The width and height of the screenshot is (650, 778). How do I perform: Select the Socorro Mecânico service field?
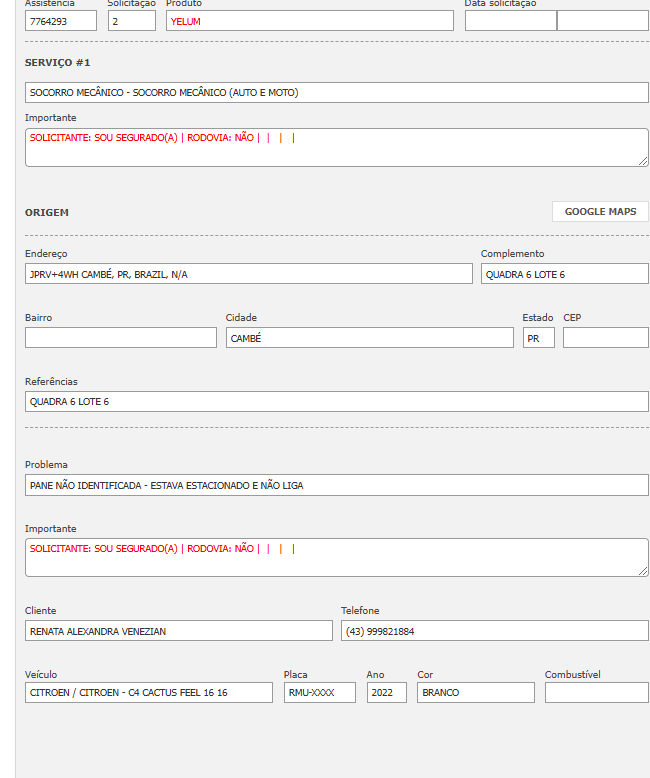pyautogui.click(x=337, y=93)
